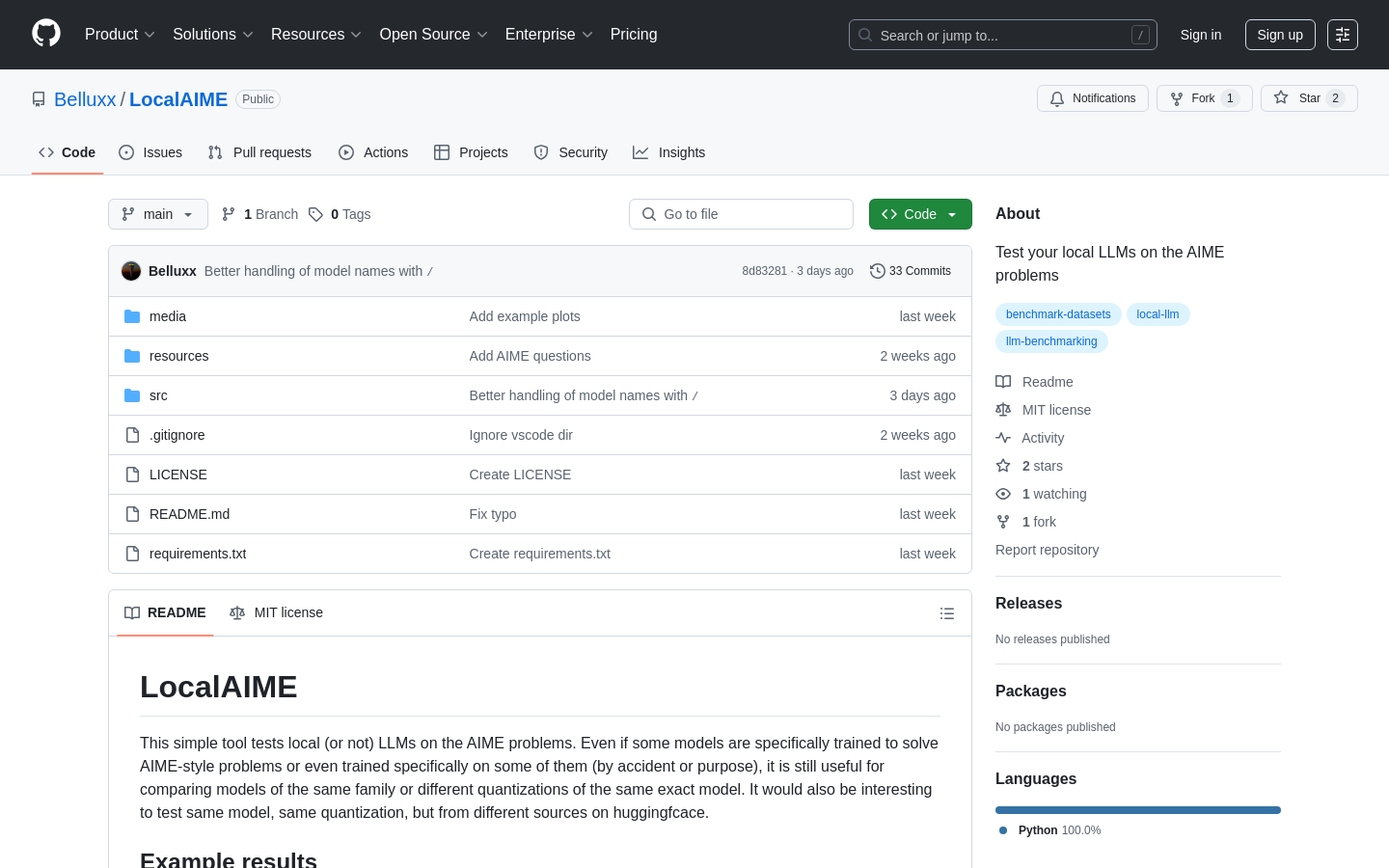
Task: Expand the Enterprise menu
Action: coord(549,35)
